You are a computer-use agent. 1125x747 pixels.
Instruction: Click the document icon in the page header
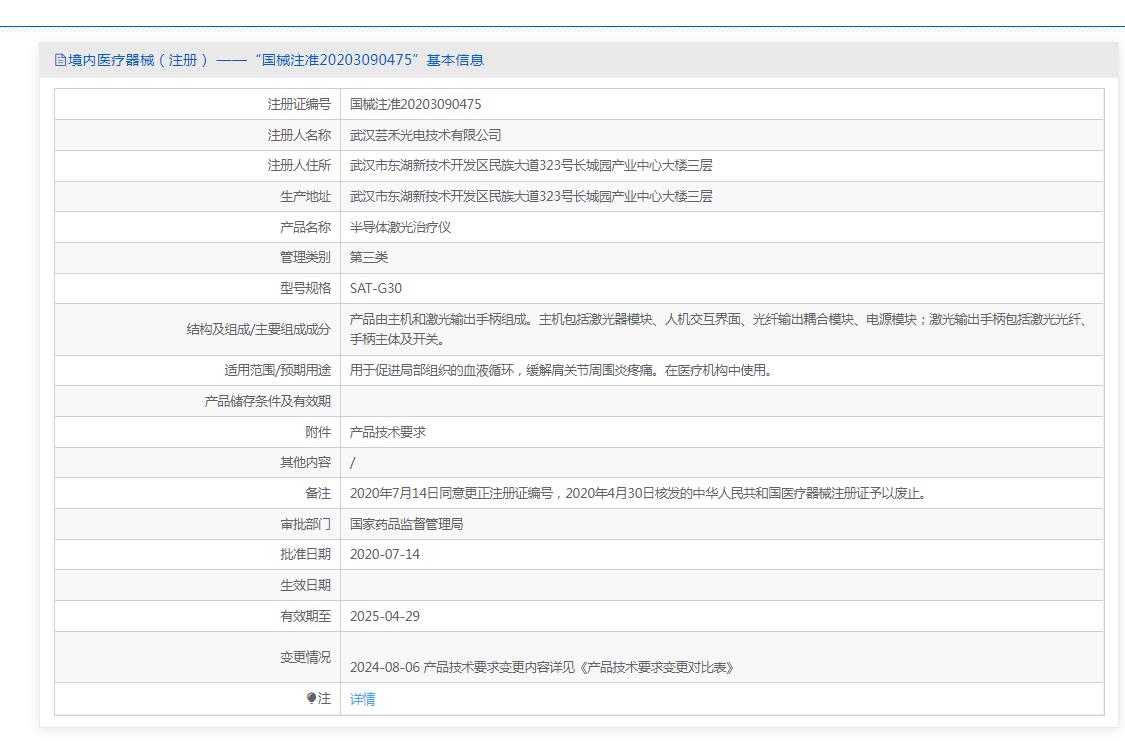(x=60, y=60)
